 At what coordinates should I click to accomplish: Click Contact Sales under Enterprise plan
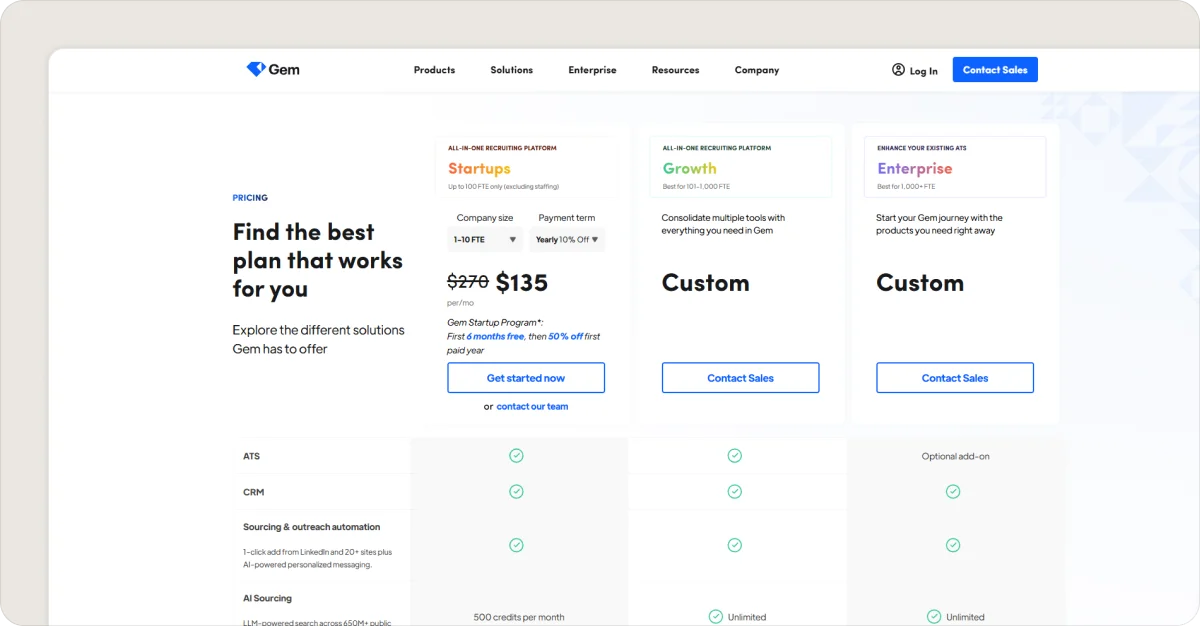tap(955, 378)
